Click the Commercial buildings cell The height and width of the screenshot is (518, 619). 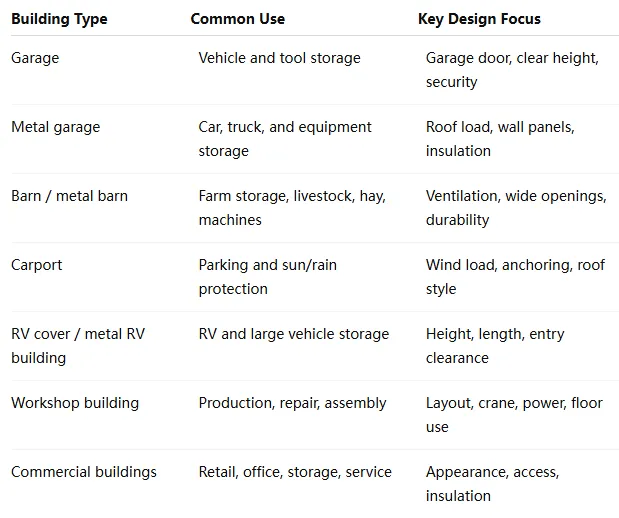[x=84, y=472]
